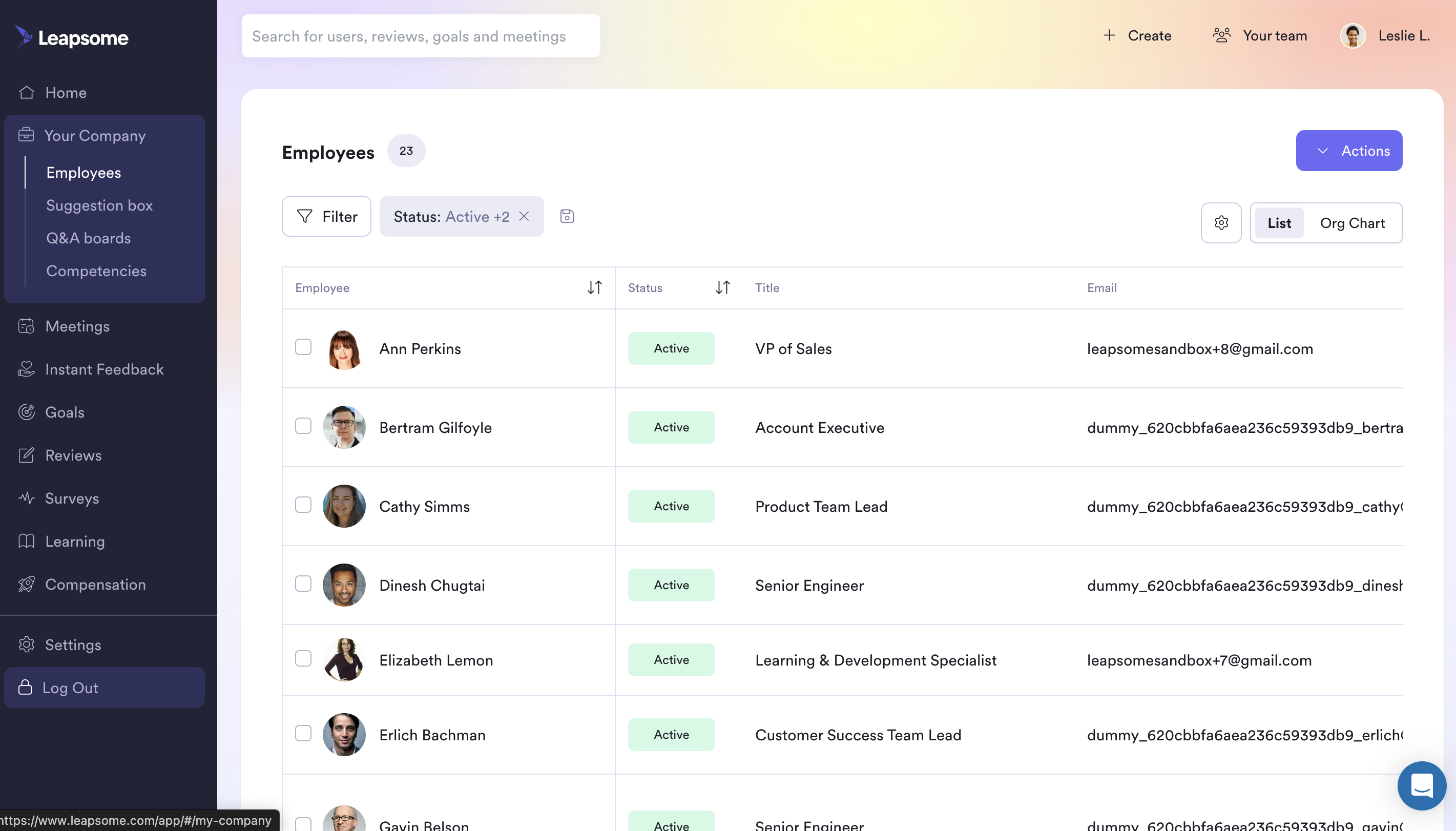Click the Filter button
Screen dimensions: 1456x831
pos(326,216)
